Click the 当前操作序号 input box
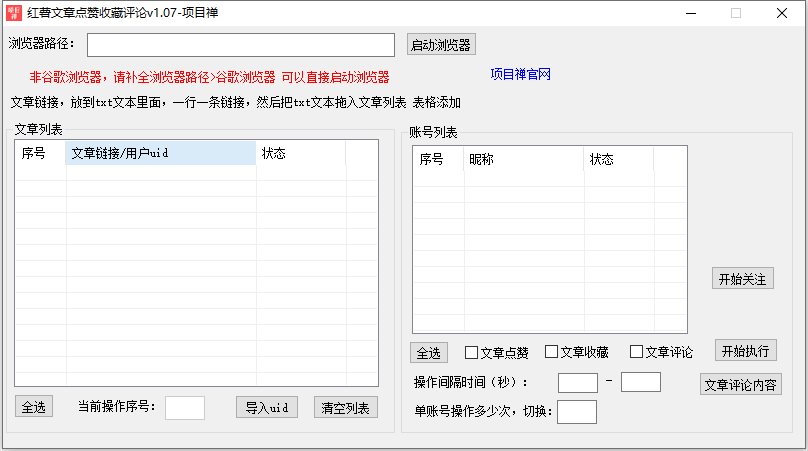The image size is (808, 451). [x=185, y=407]
